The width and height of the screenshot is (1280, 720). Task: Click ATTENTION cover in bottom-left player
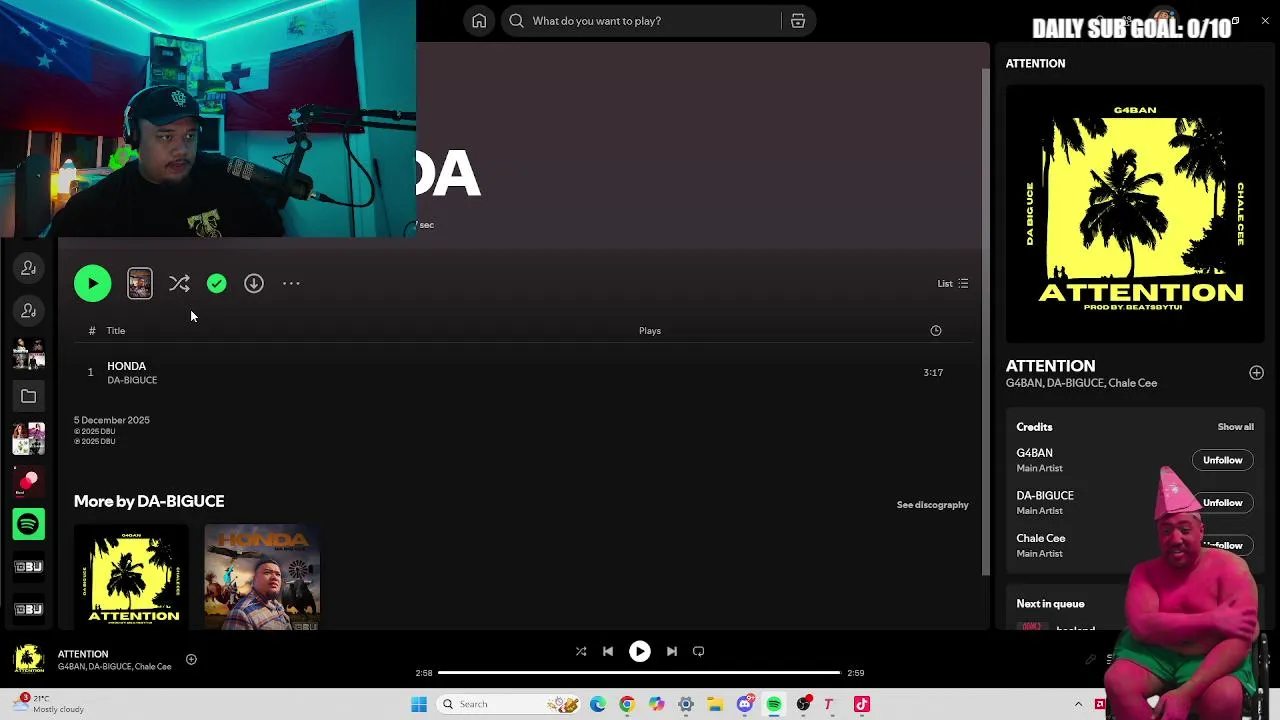click(28, 659)
